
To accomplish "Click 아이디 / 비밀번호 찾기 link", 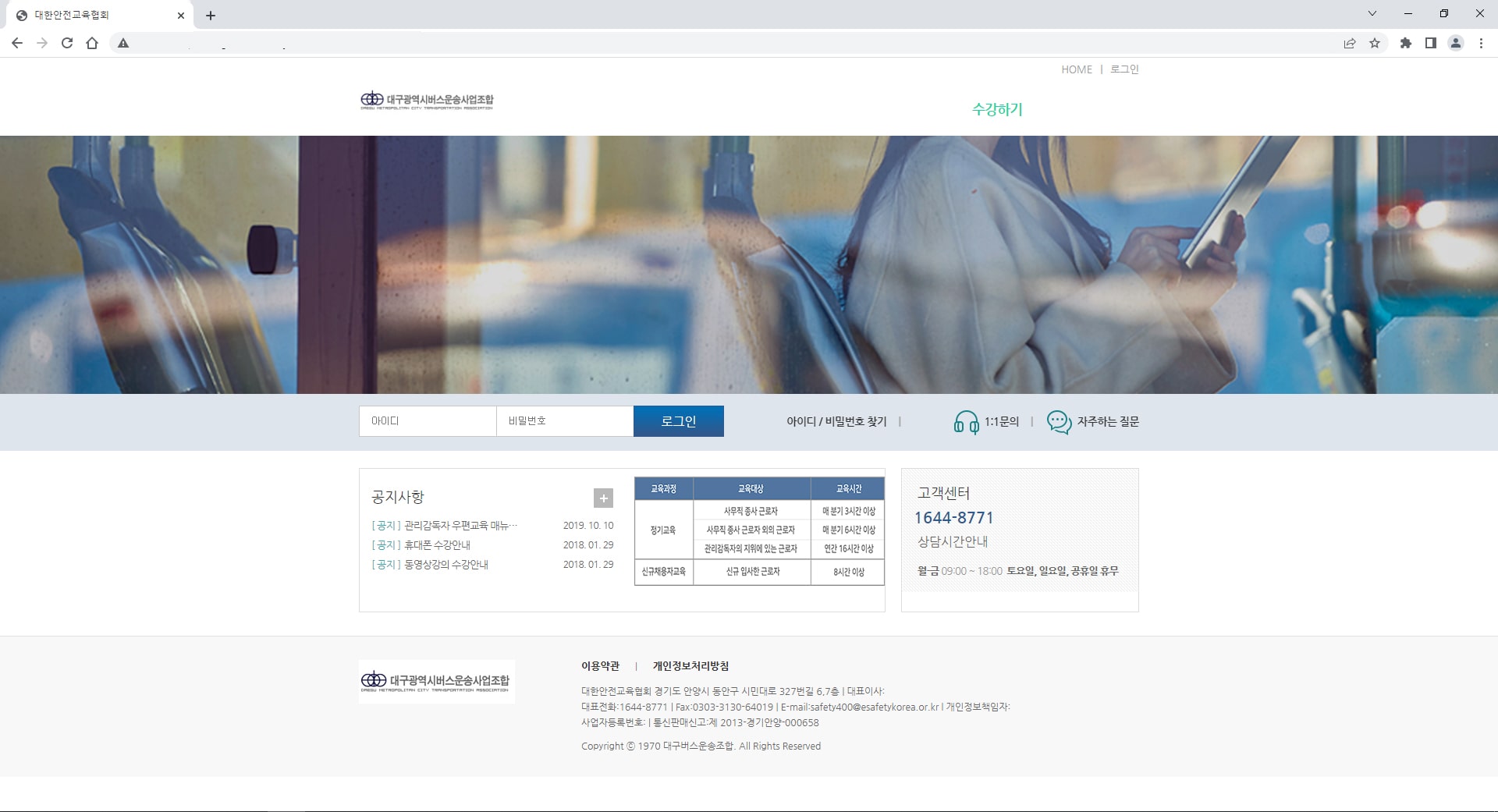I will (836, 422).
